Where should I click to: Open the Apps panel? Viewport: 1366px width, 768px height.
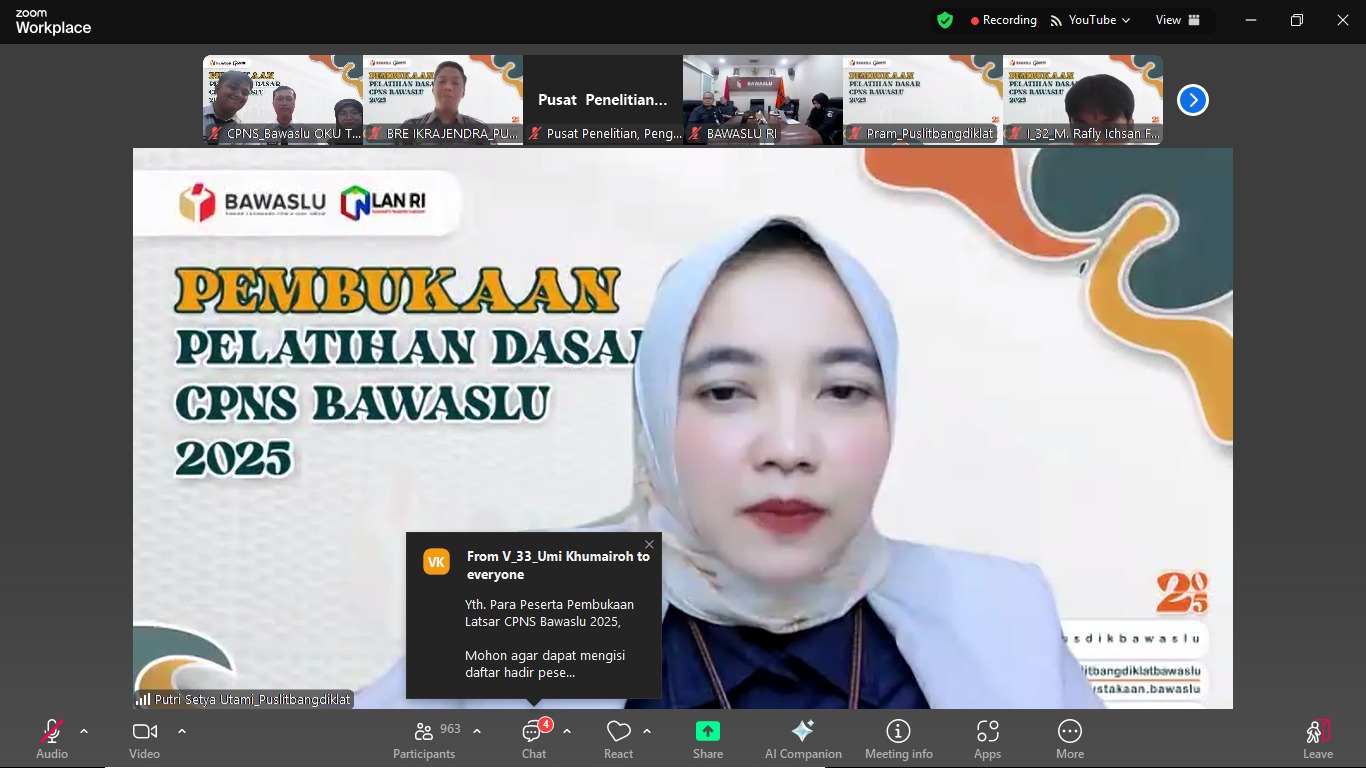tap(987, 739)
